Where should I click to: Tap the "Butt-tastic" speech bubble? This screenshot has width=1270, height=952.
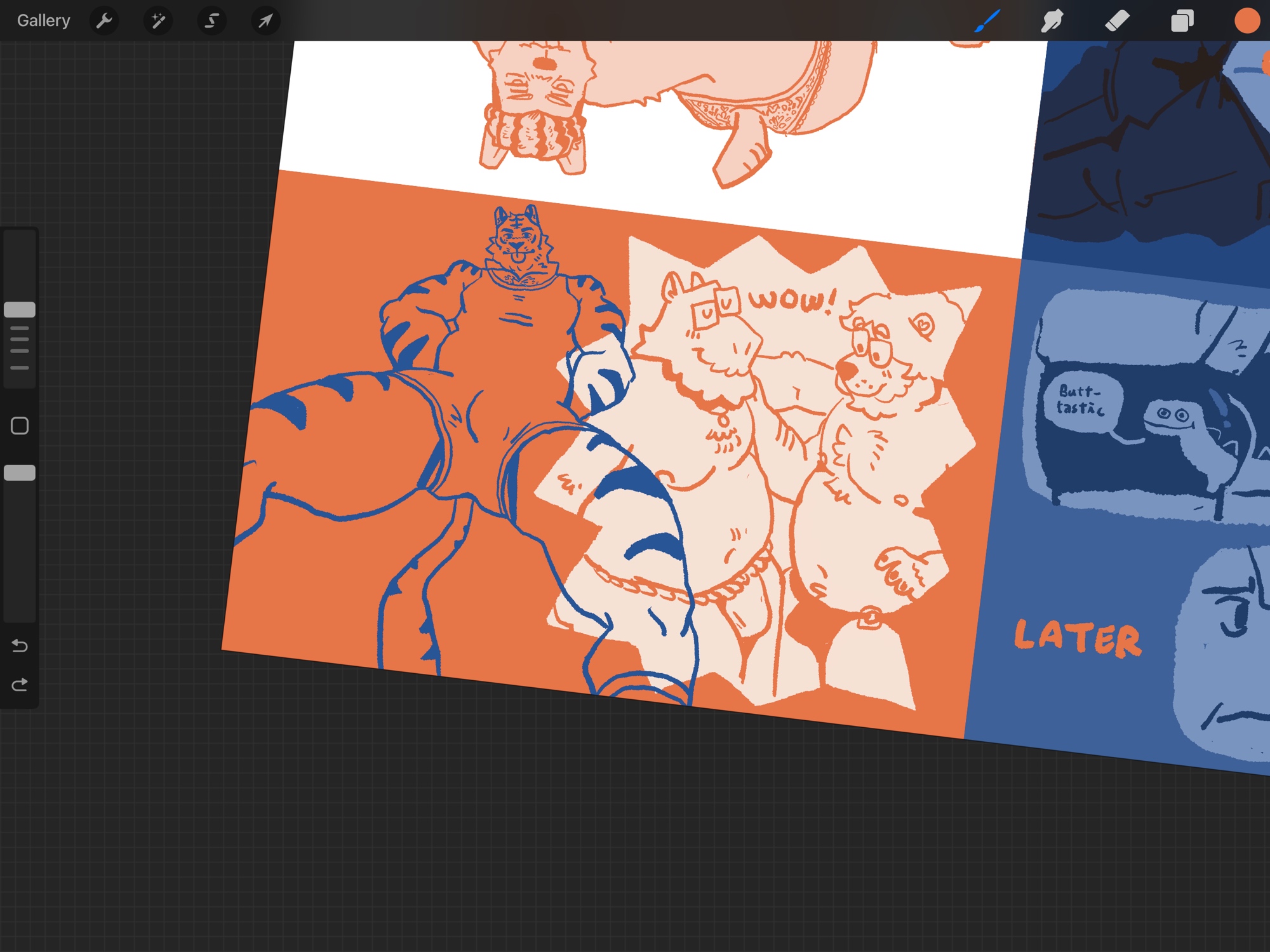pos(1081,401)
